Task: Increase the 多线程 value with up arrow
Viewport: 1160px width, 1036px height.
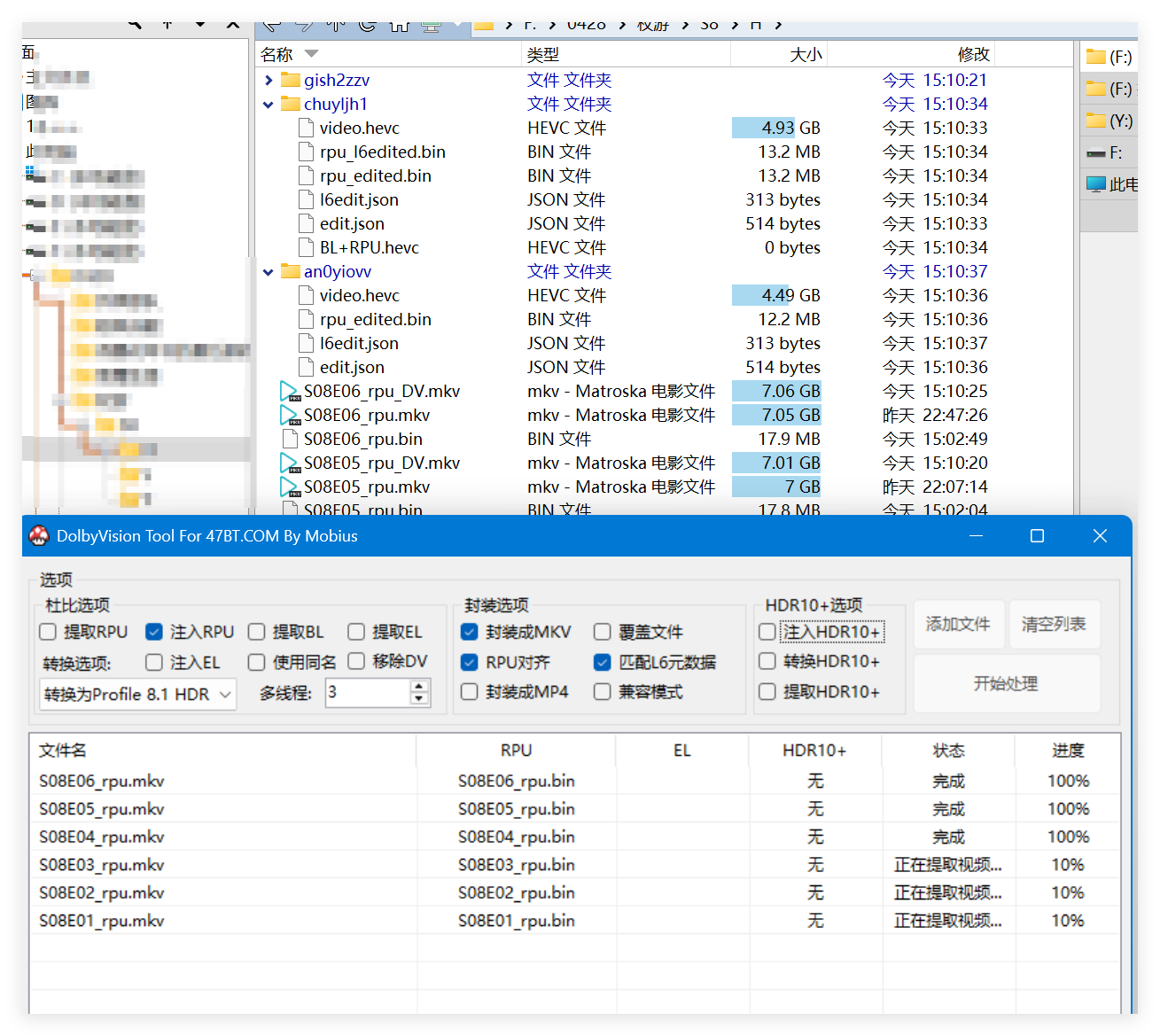Action: pos(420,686)
